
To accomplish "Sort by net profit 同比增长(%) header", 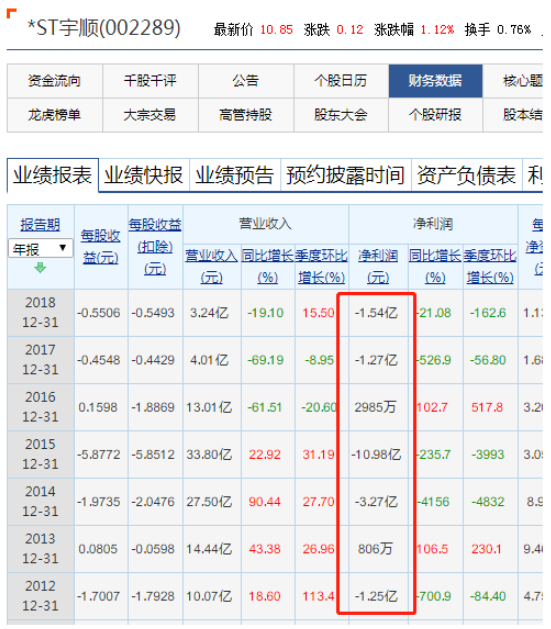I will (x=435, y=266).
